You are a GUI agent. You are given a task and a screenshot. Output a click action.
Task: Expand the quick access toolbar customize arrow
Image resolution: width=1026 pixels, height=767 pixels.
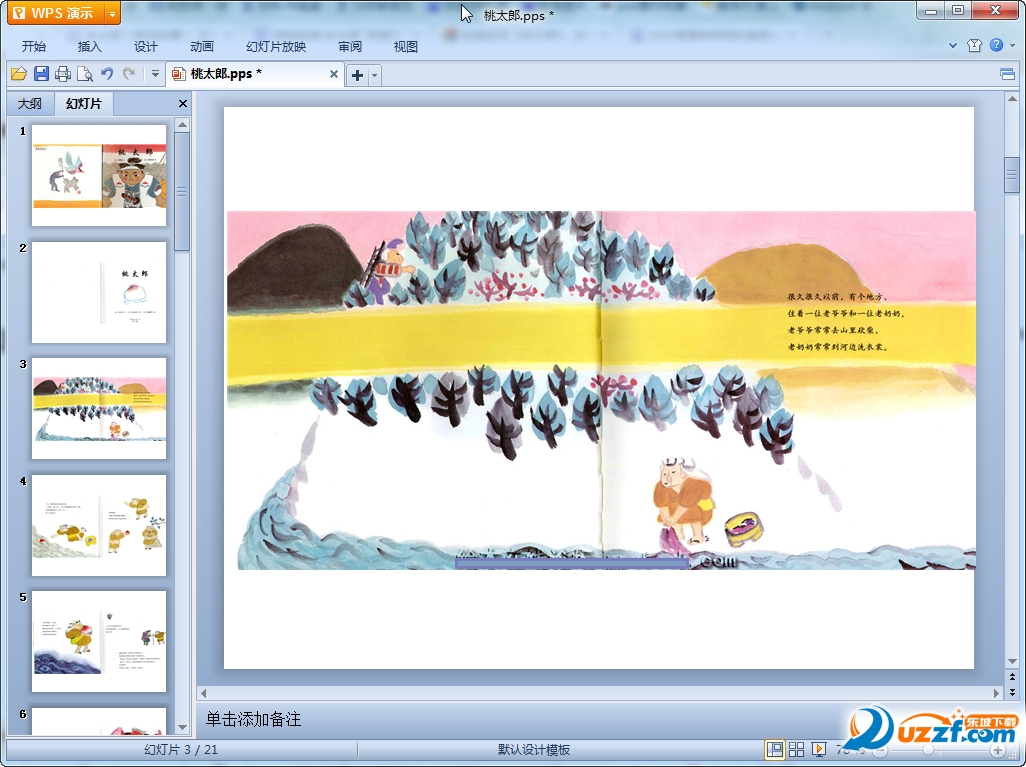coord(155,74)
